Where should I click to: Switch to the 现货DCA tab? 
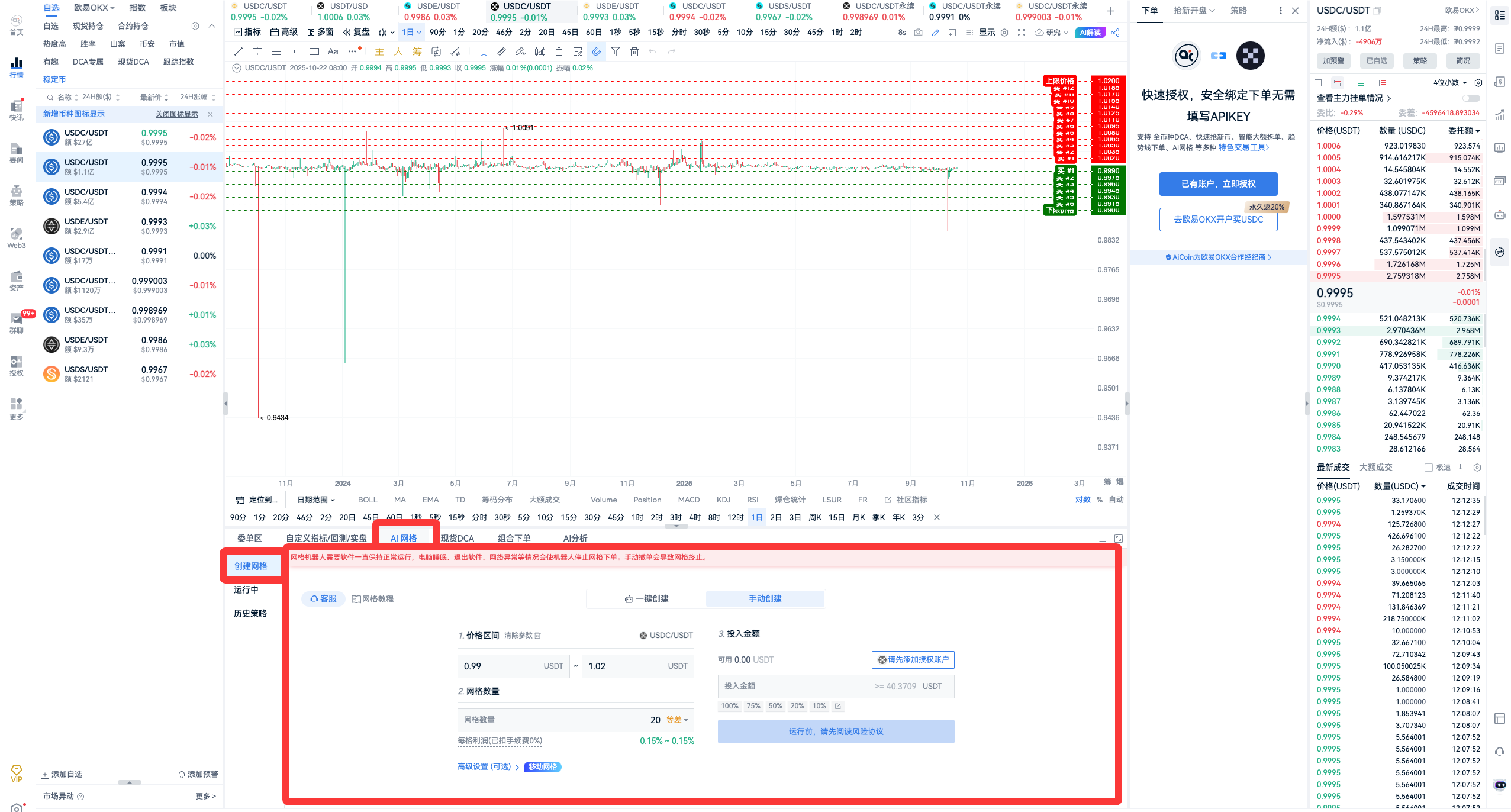457,538
